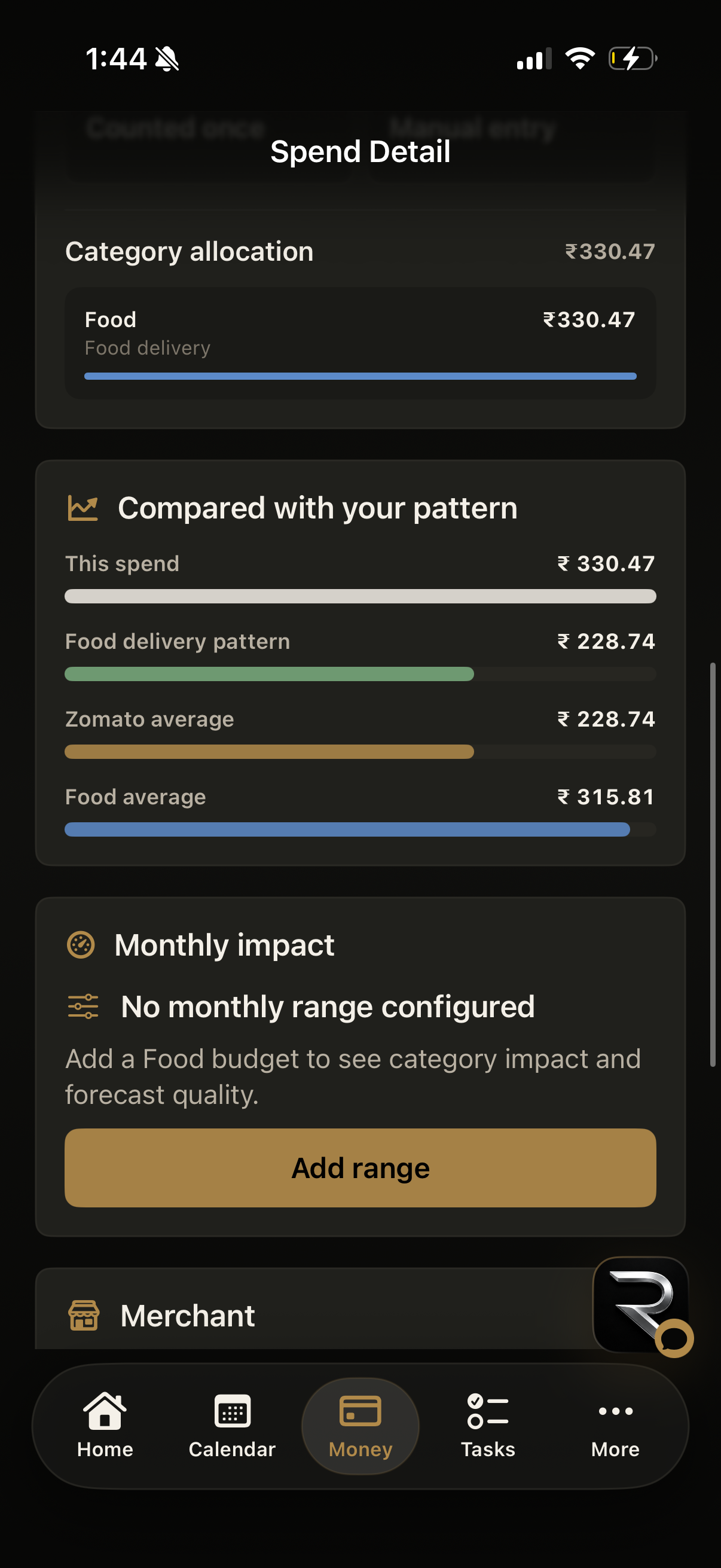Viewport: 721px width, 1568px height.
Task: Tap the floating R assistant chat icon
Action: (641, 1305)
